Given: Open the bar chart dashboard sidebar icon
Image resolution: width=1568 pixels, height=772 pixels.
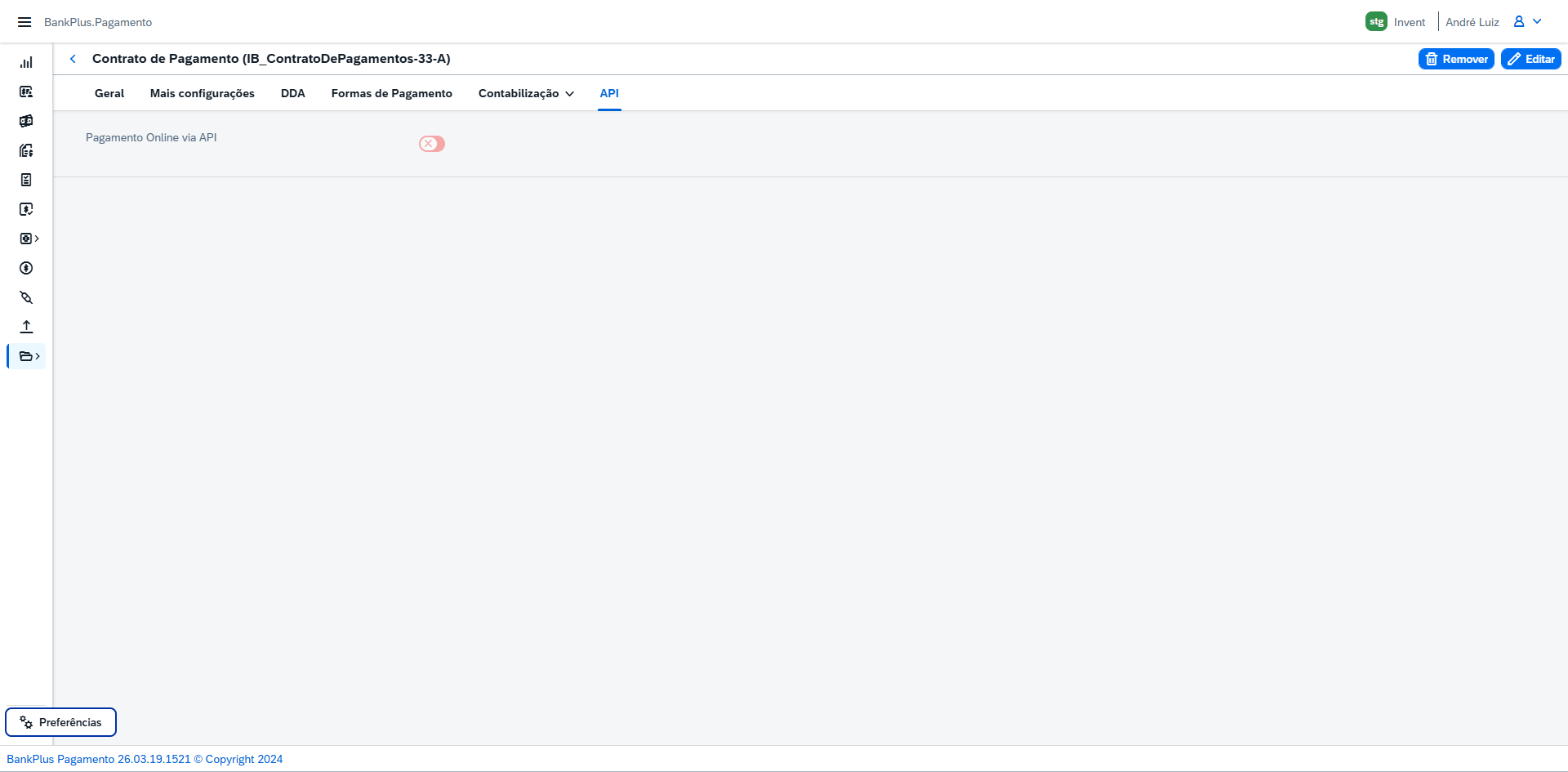Looking at the screenshot, I should click(x=26, y=62).
